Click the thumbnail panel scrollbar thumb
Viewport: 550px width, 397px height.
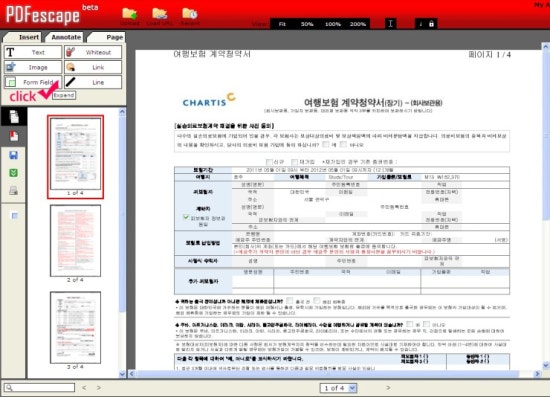[122, 214]
